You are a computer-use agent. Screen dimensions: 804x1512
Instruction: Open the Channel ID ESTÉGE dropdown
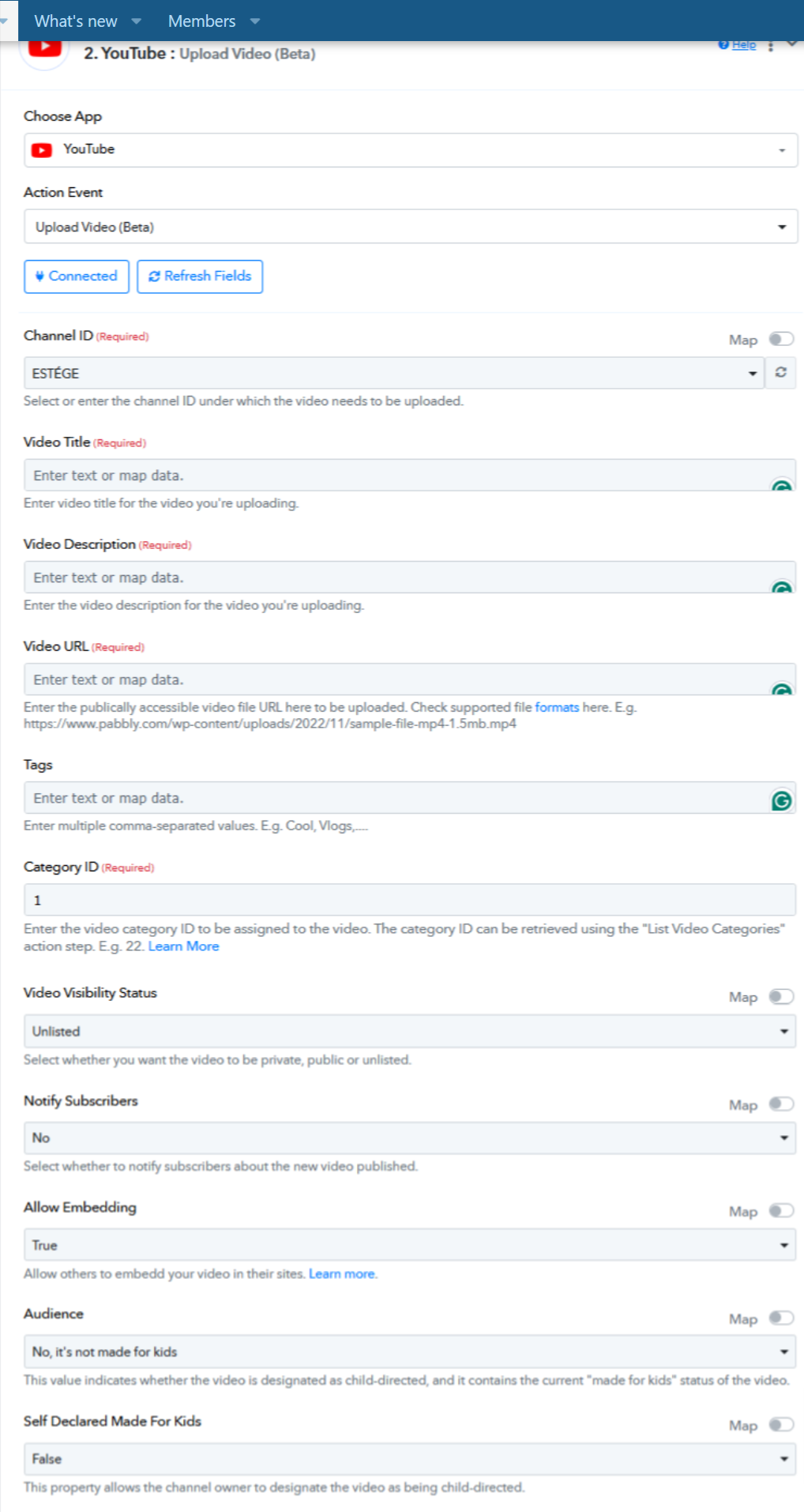(x=393, y=373)
